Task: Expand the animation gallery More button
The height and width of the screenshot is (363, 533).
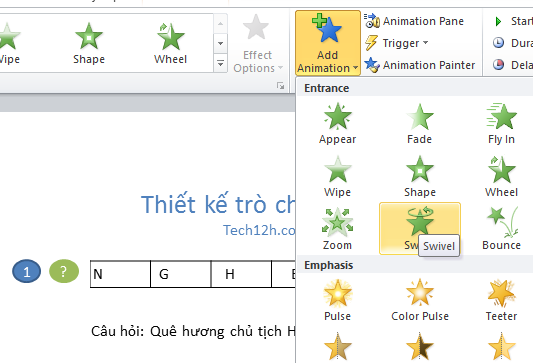Action: [x=221, y=63]
